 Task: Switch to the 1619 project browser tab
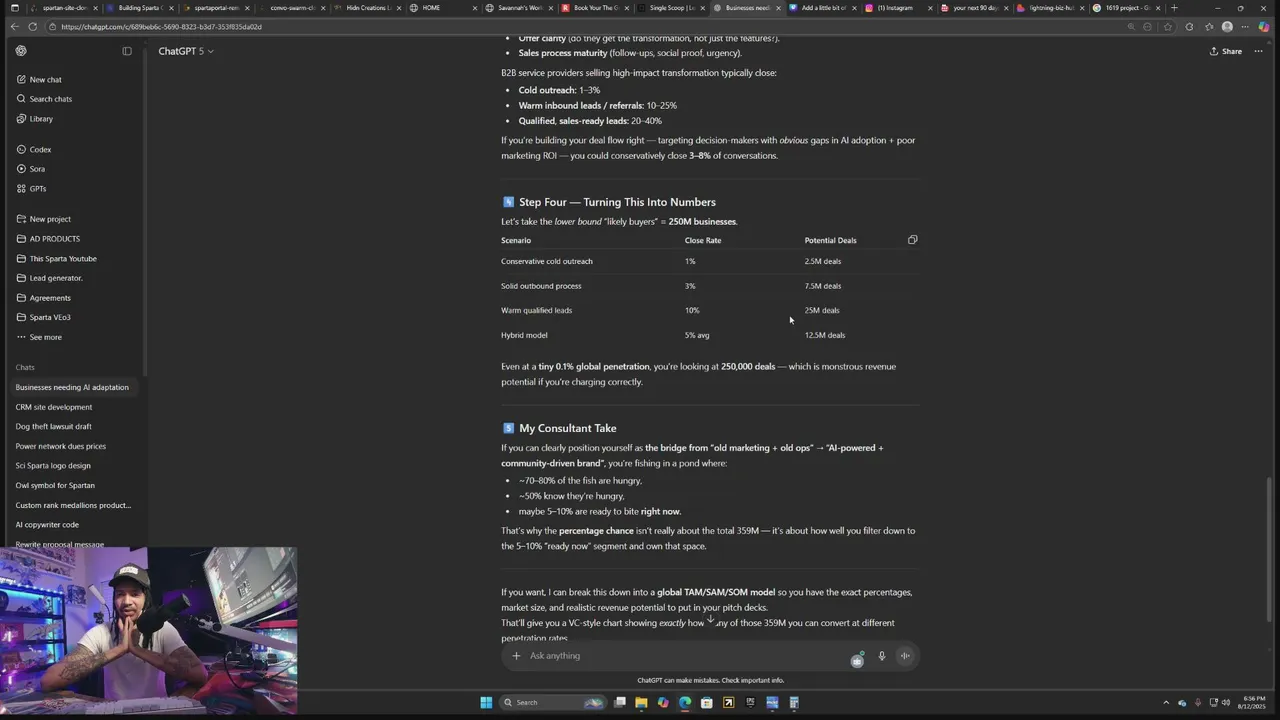[1127, 8]
